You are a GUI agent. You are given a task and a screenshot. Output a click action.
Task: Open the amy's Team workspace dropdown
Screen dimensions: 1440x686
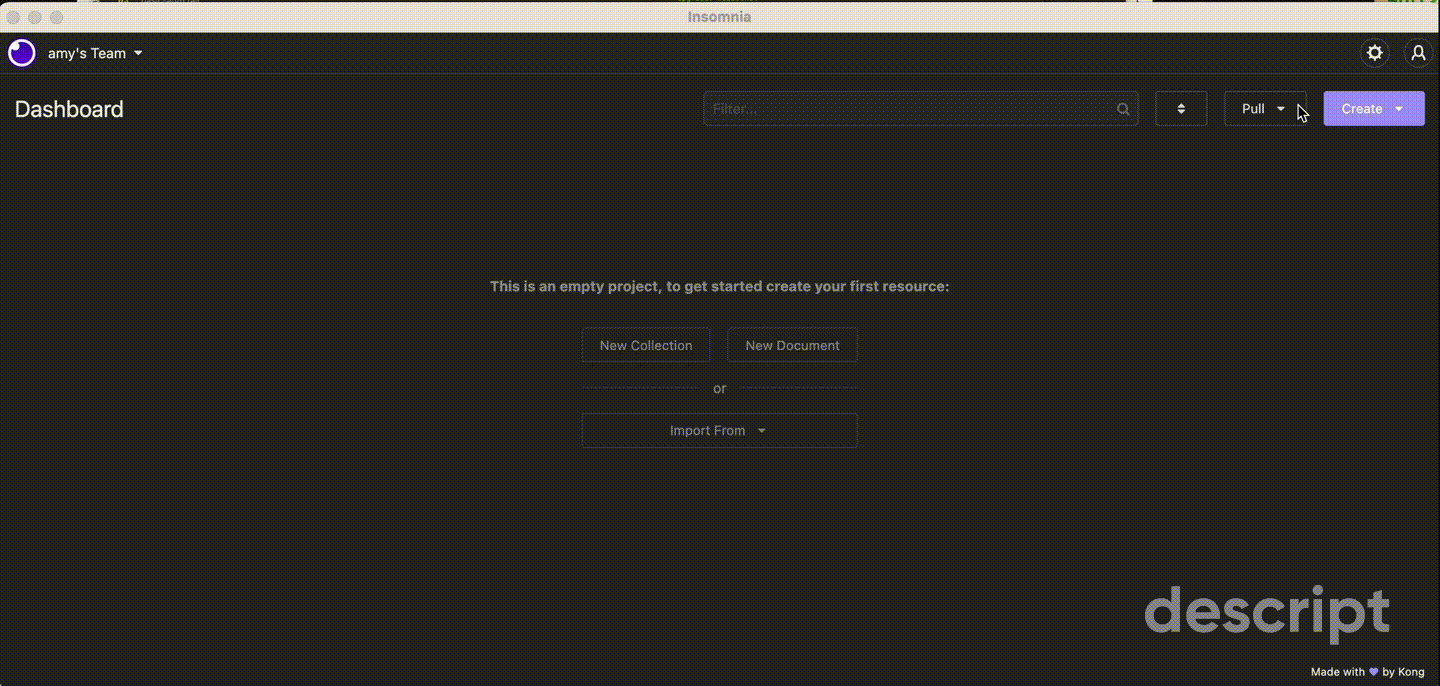(95, 53)
